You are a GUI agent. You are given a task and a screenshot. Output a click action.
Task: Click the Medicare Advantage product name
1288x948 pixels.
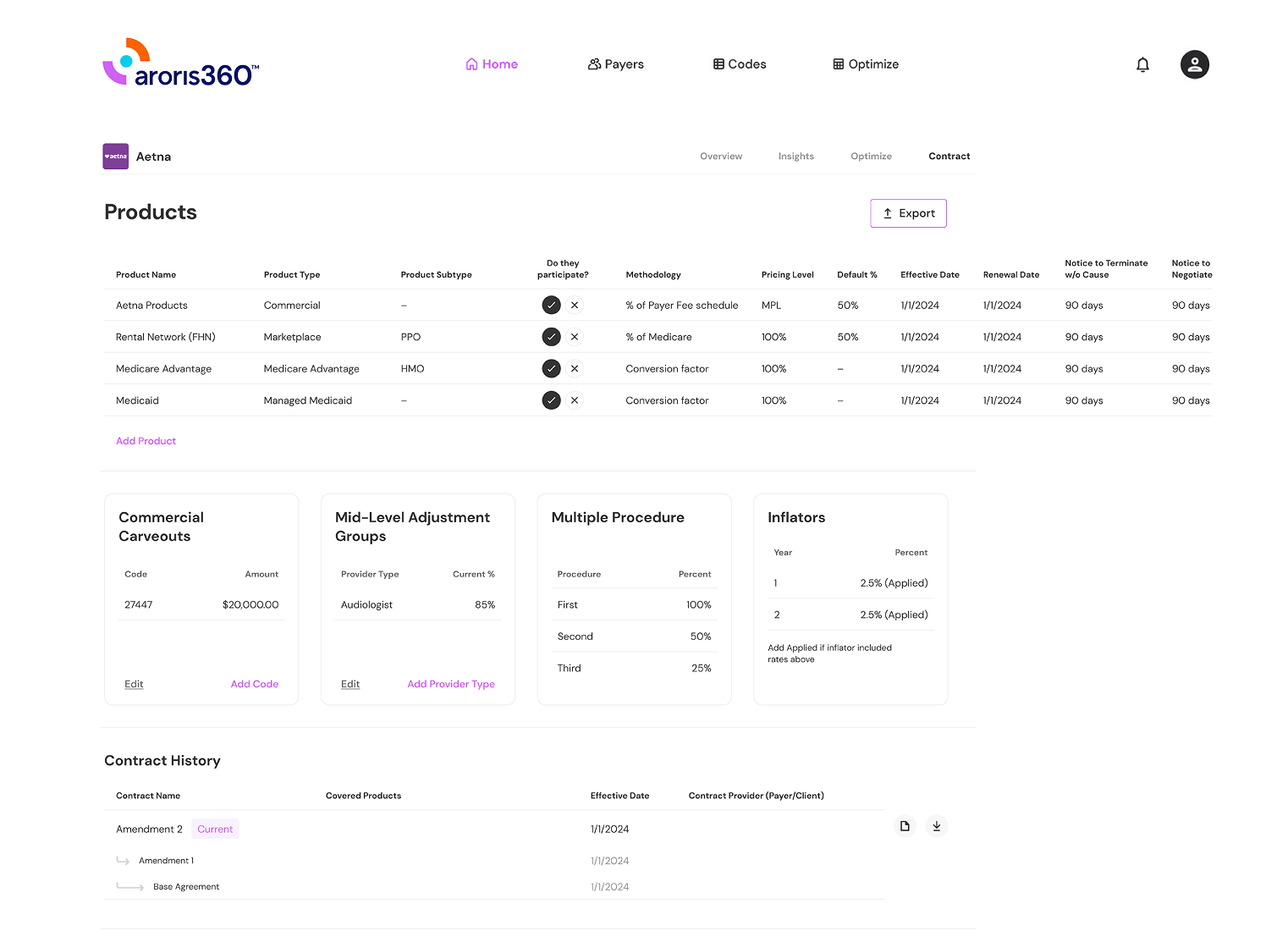tap(163, 369)
